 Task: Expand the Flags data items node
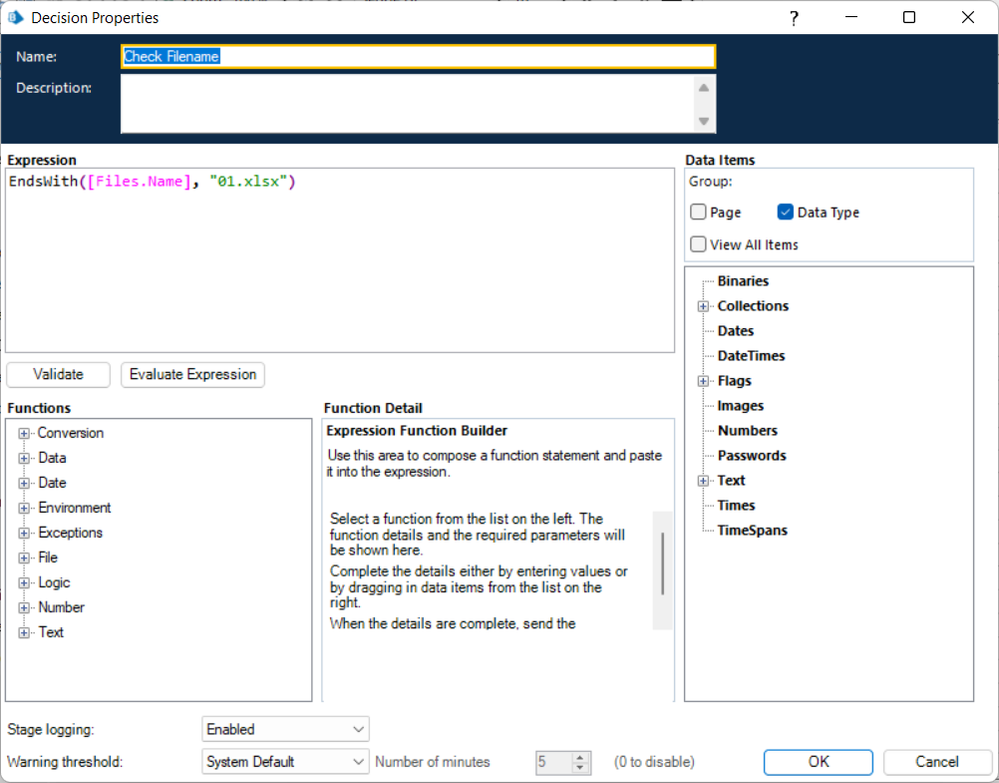(x=703, y=381)
